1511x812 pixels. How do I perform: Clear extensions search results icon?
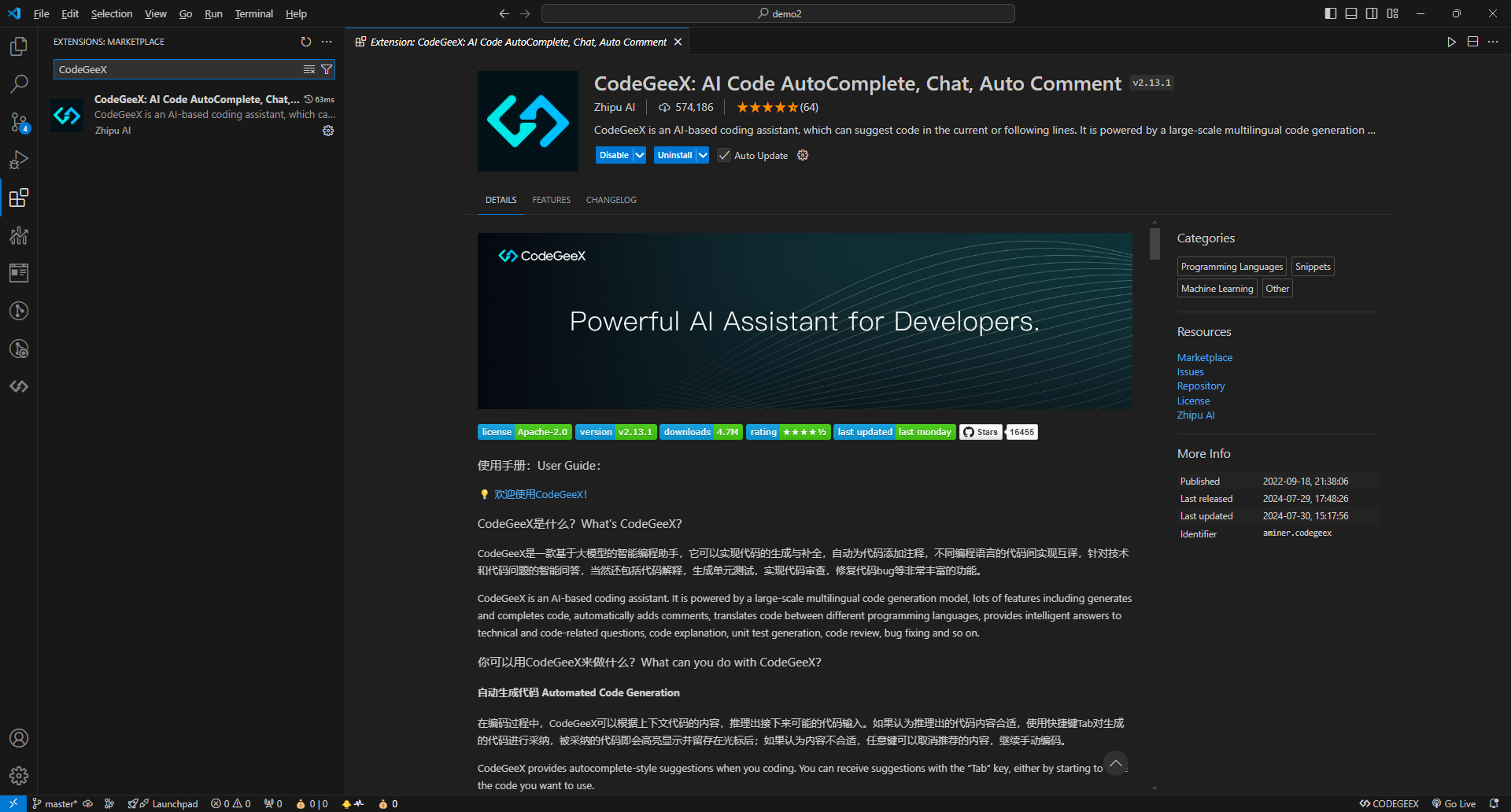pos(309,69)
